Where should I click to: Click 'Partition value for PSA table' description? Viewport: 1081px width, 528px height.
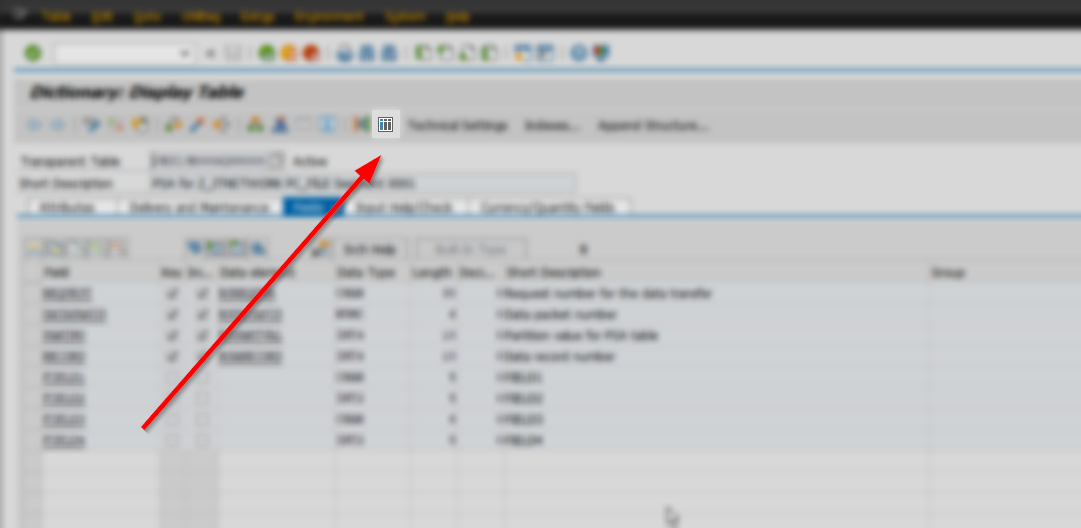tap(582, 336)
